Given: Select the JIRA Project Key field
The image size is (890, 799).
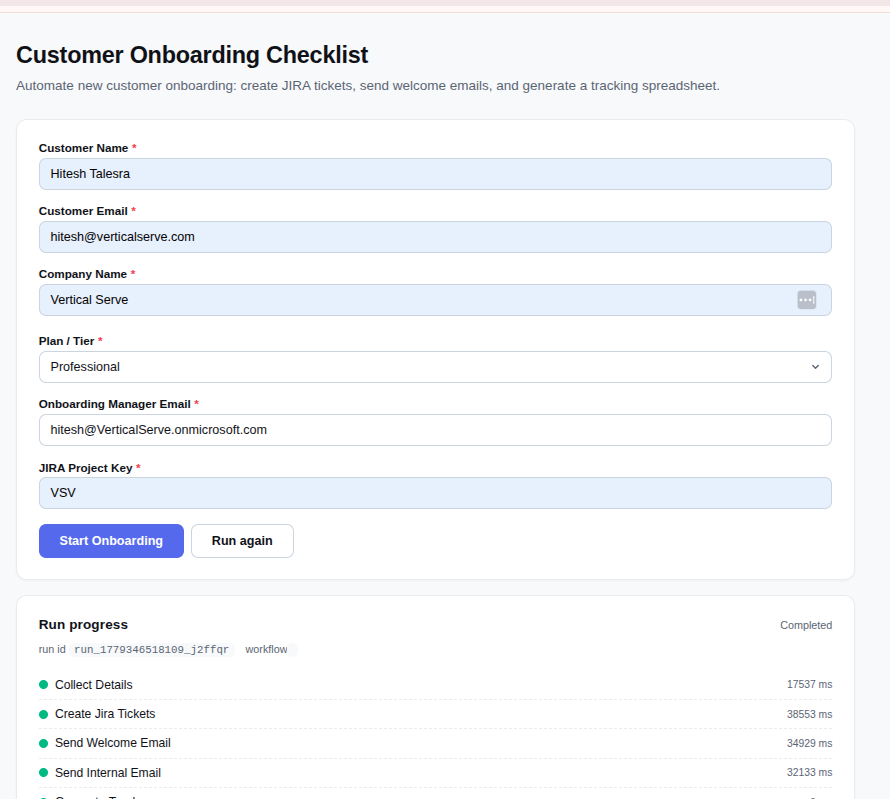Looking at the screenshot, I should (x=435, y=493).
